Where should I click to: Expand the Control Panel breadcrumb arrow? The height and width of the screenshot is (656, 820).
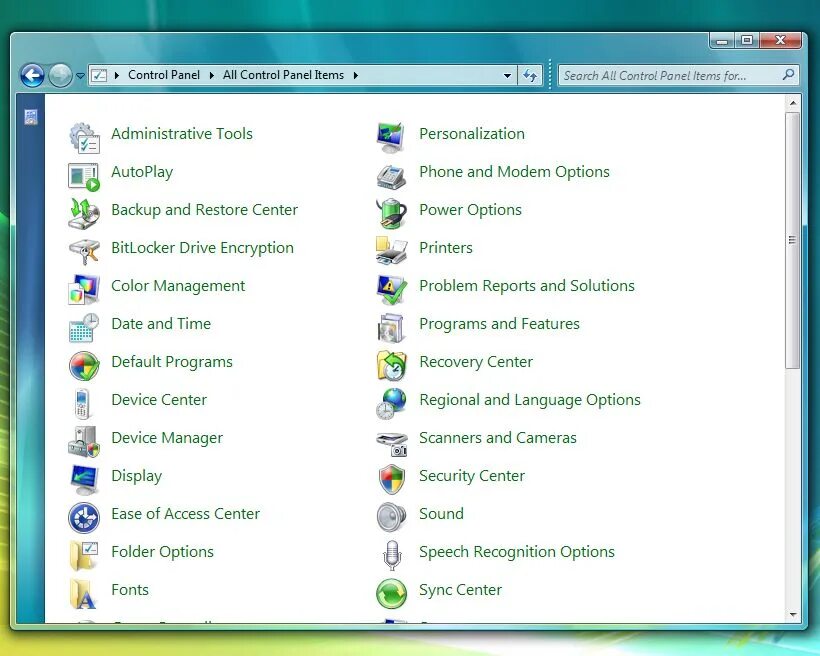(x=212, y=75)
